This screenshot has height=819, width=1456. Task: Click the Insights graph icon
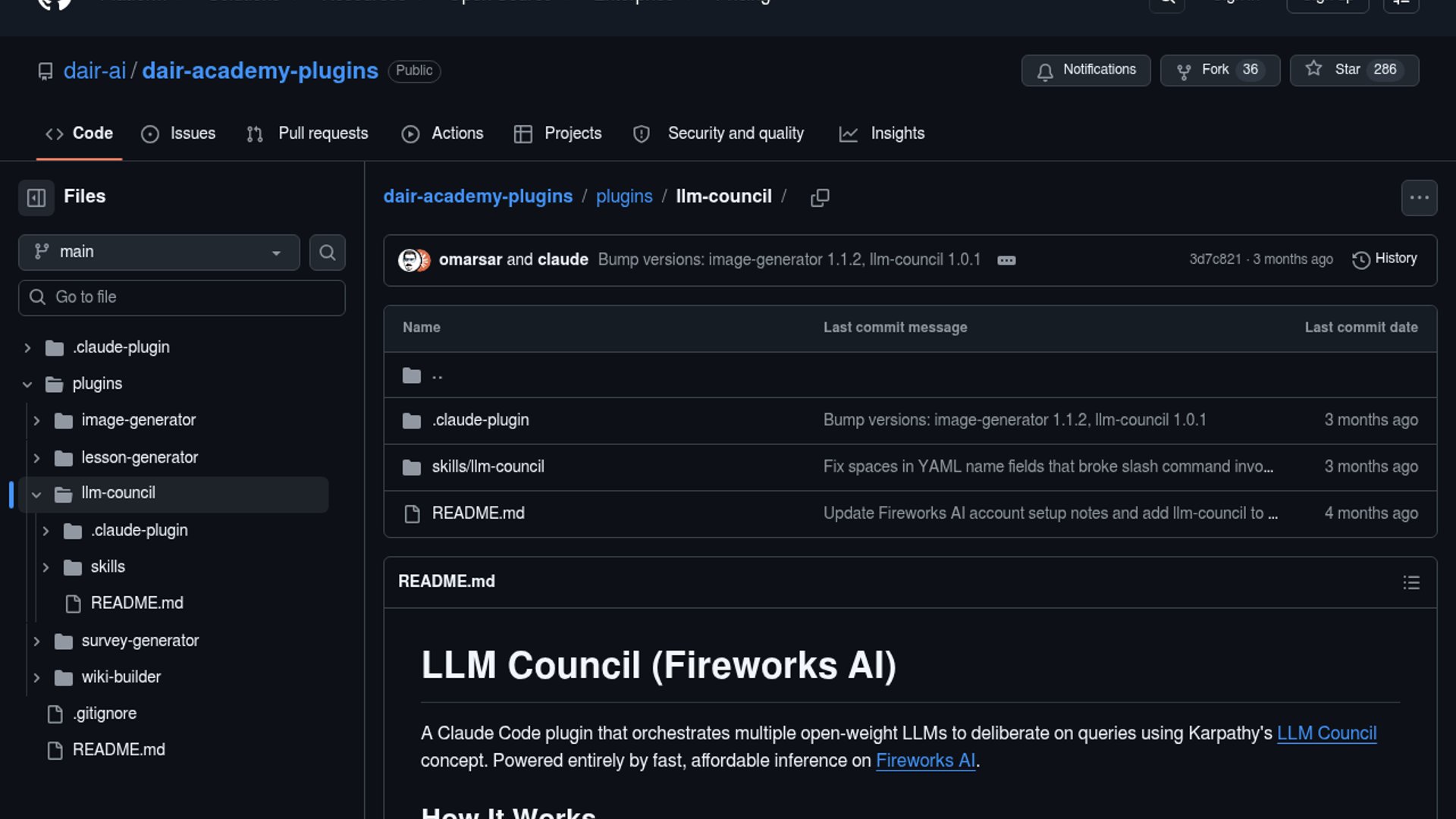tap(849, 134)
